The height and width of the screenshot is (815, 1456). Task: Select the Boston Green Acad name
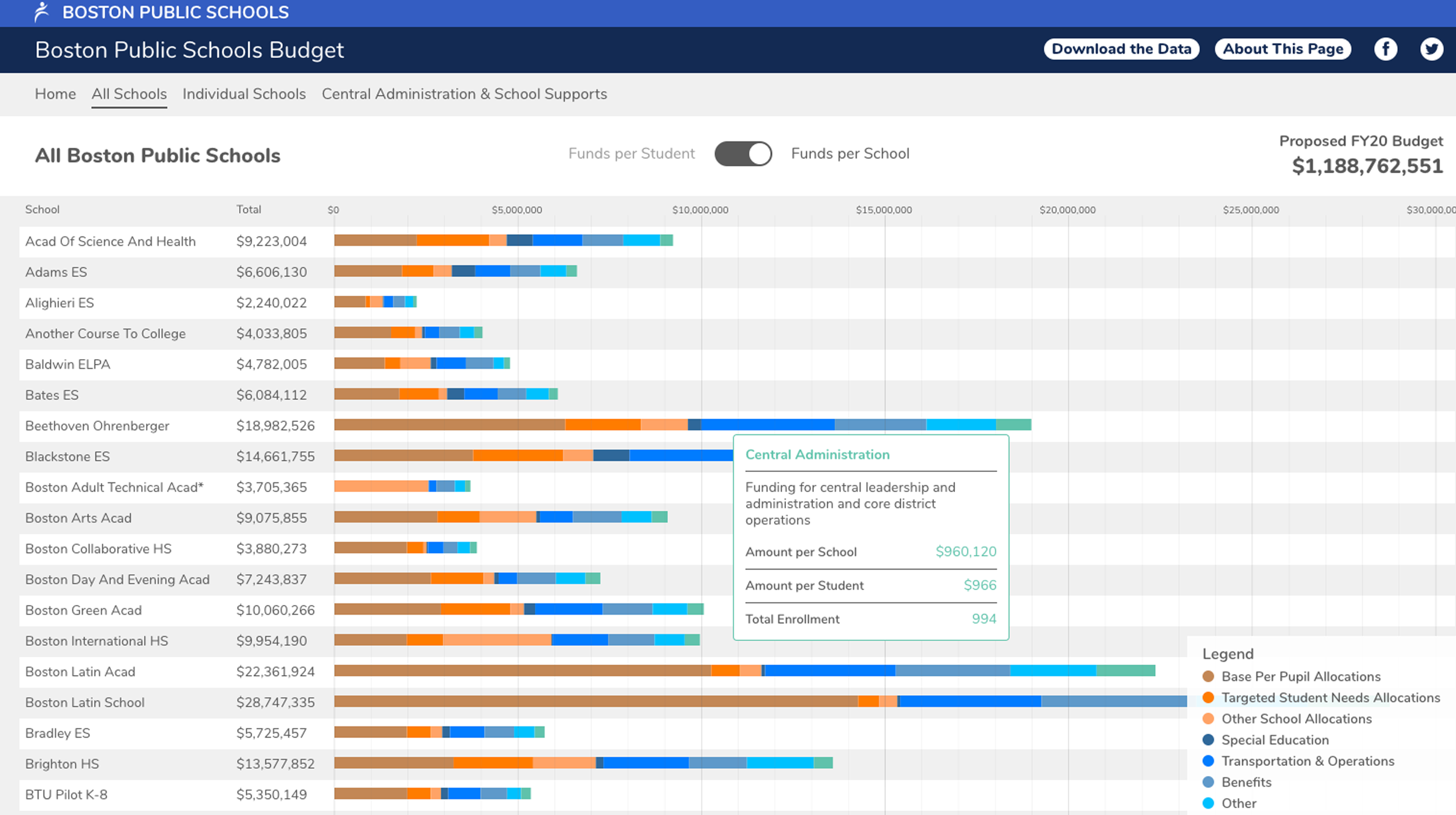83,610
